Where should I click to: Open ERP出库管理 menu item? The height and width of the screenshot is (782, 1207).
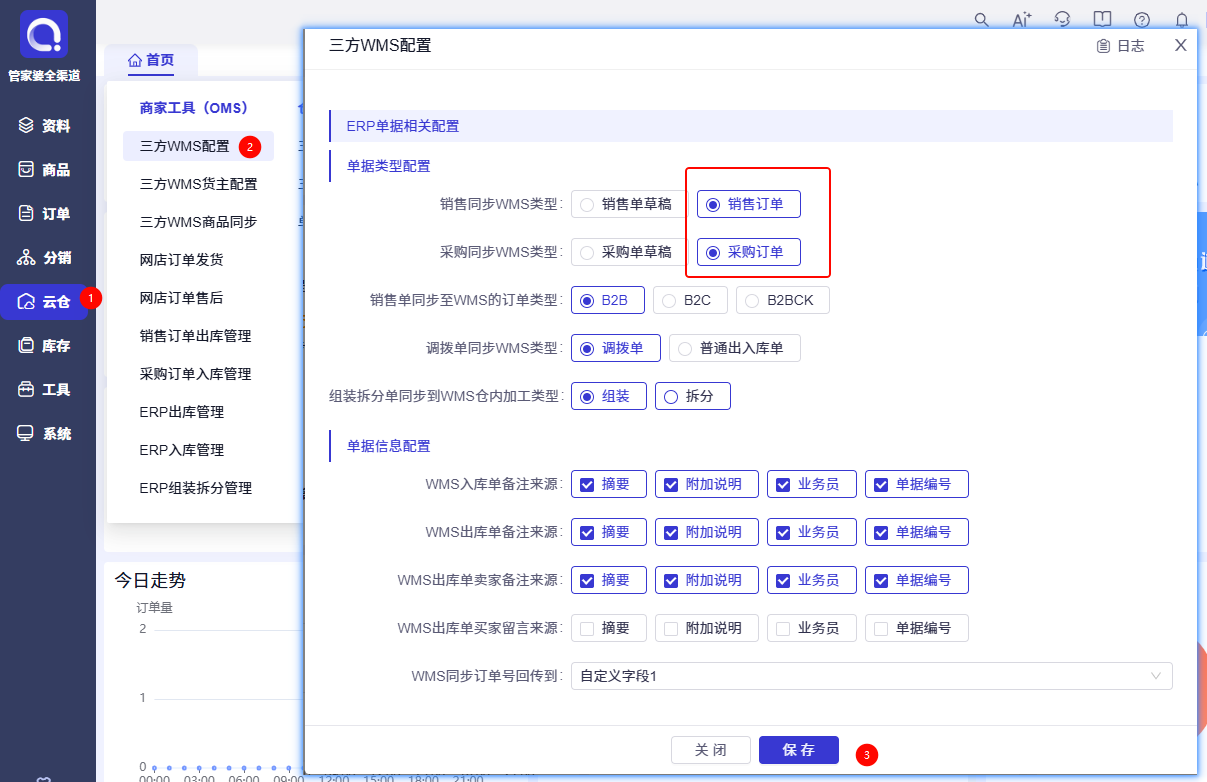181,412
